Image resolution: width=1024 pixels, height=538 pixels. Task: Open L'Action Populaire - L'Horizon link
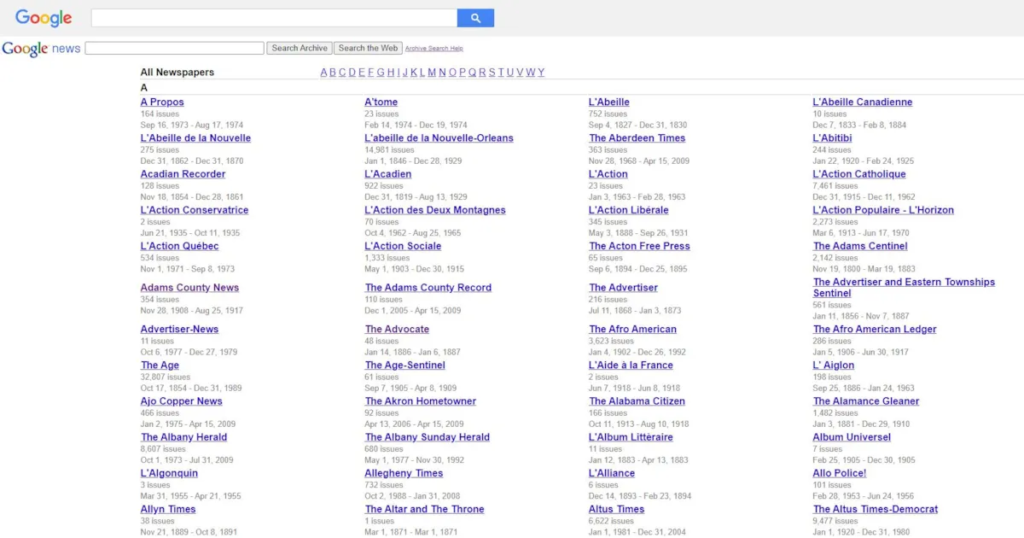click(x=883, y=210)
